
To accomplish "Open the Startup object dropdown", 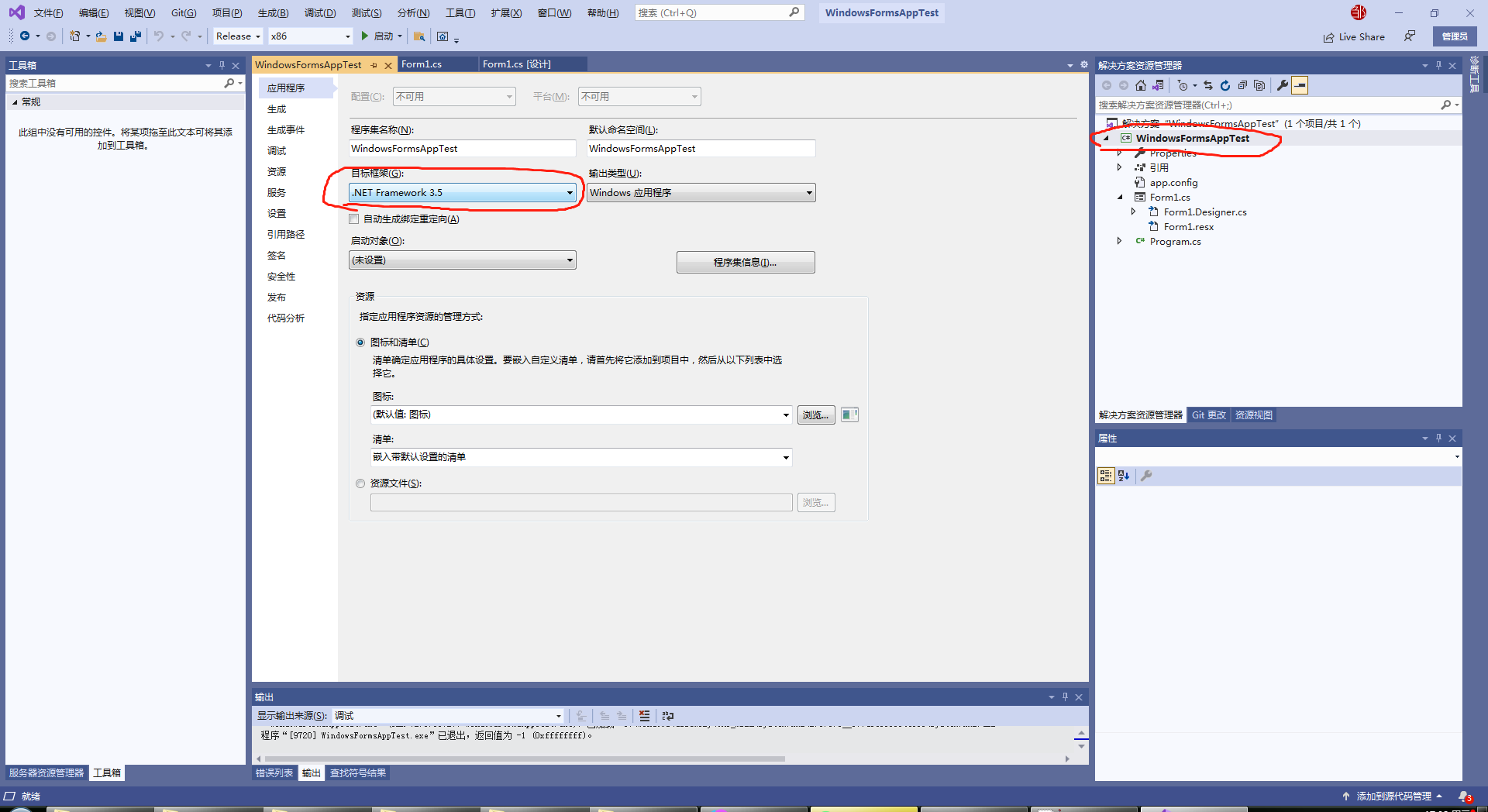I will click(463, 260).
